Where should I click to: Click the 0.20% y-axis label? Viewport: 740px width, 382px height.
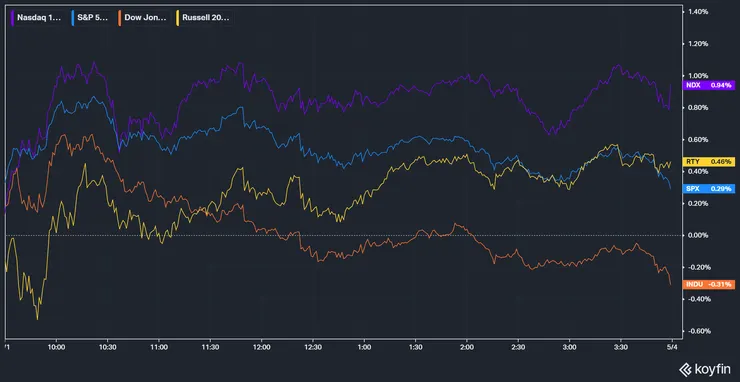point(698,204)
